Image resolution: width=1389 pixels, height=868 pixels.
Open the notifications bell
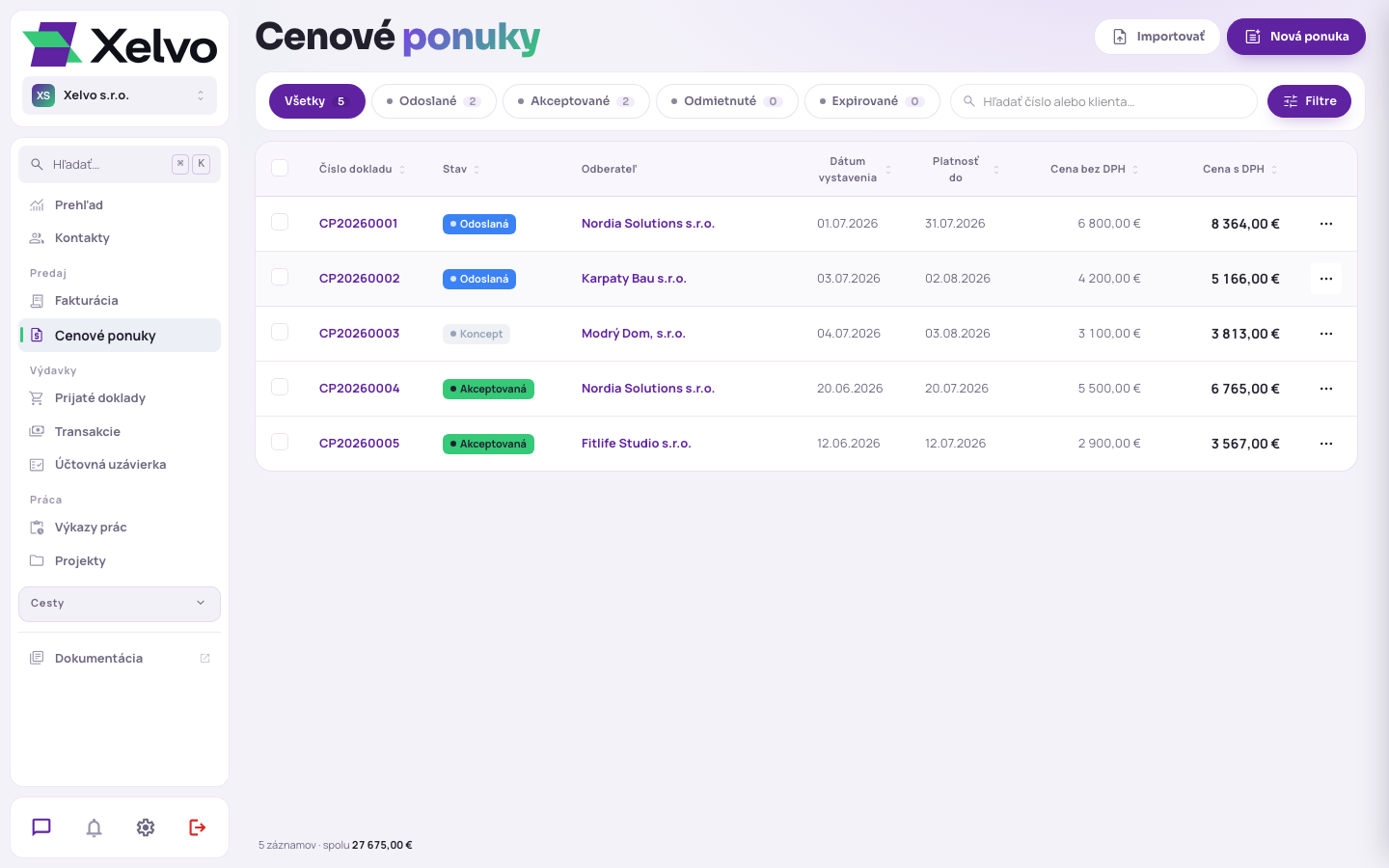click(x=94, y=827)
